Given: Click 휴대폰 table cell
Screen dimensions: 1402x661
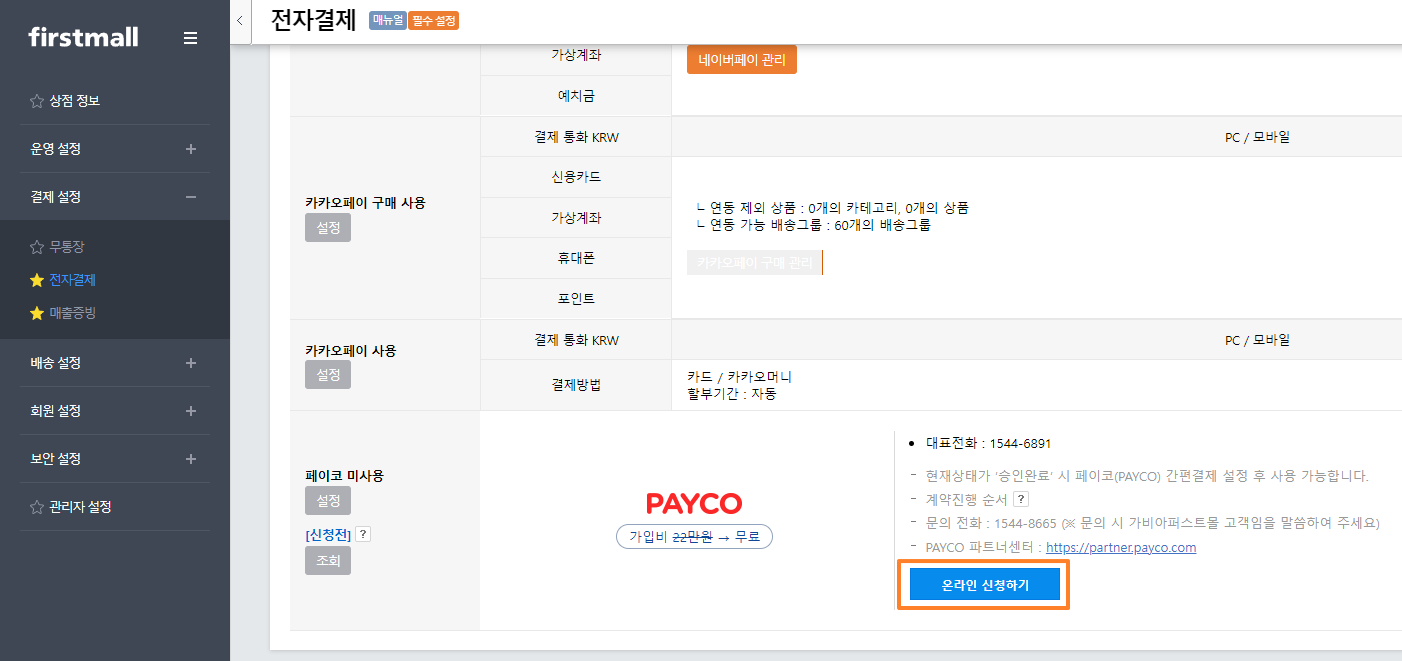Looking at the screenshot, I should click(576, 258).
